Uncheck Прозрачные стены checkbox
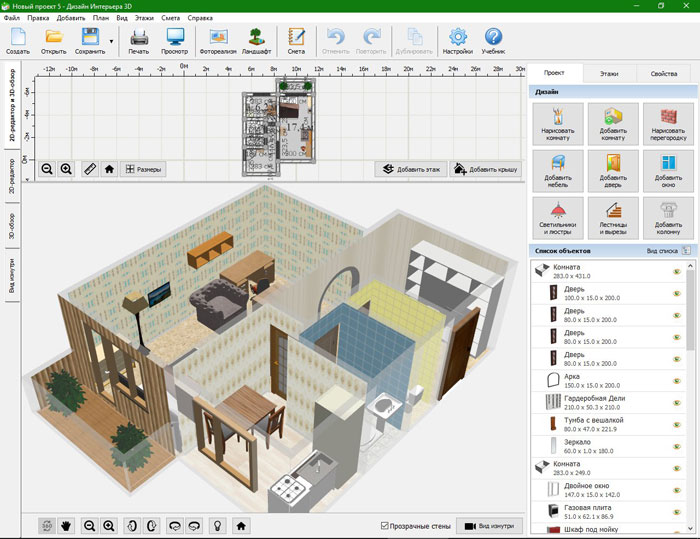 [x=384, y=526]
